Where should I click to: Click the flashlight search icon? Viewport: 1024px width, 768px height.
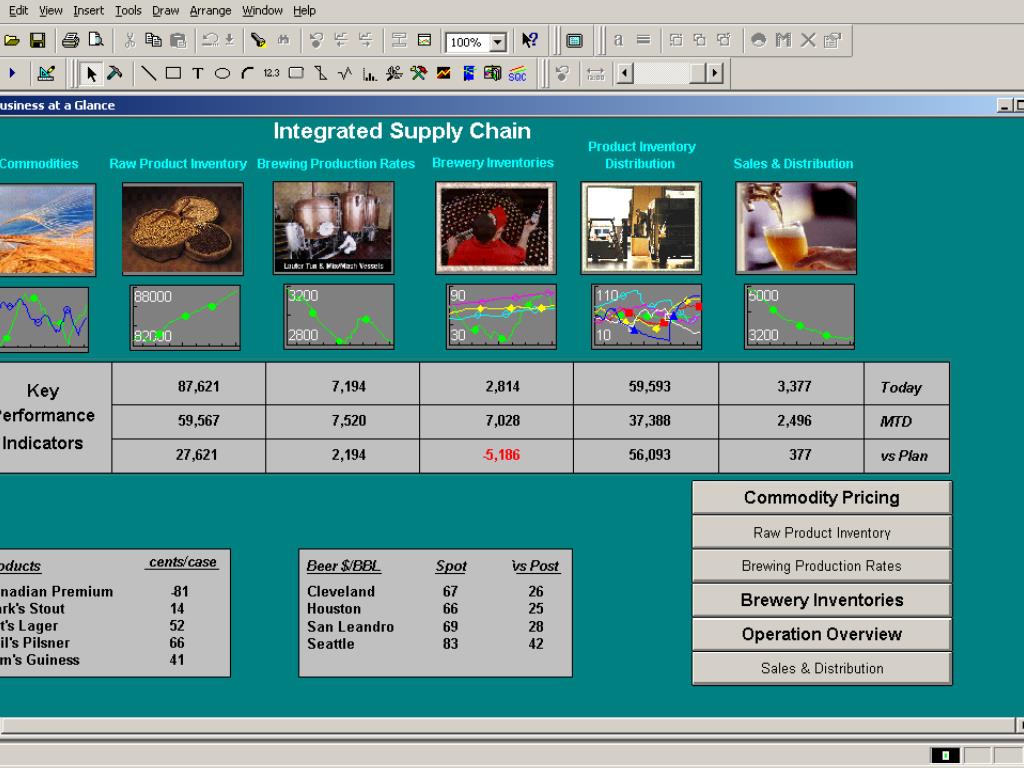click(259, 40)
